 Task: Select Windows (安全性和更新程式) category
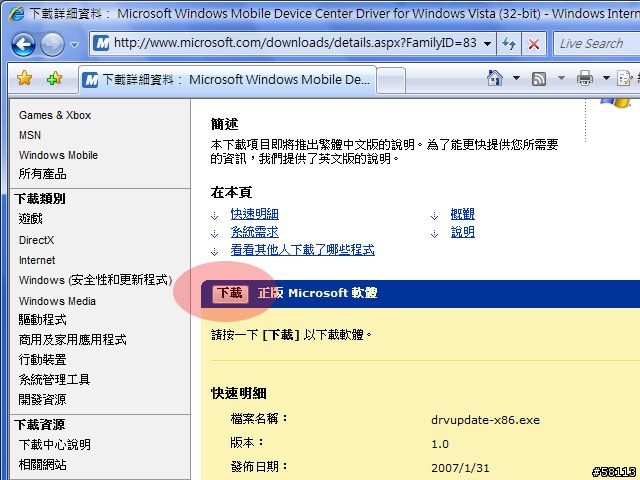click(x=96, y=280)
